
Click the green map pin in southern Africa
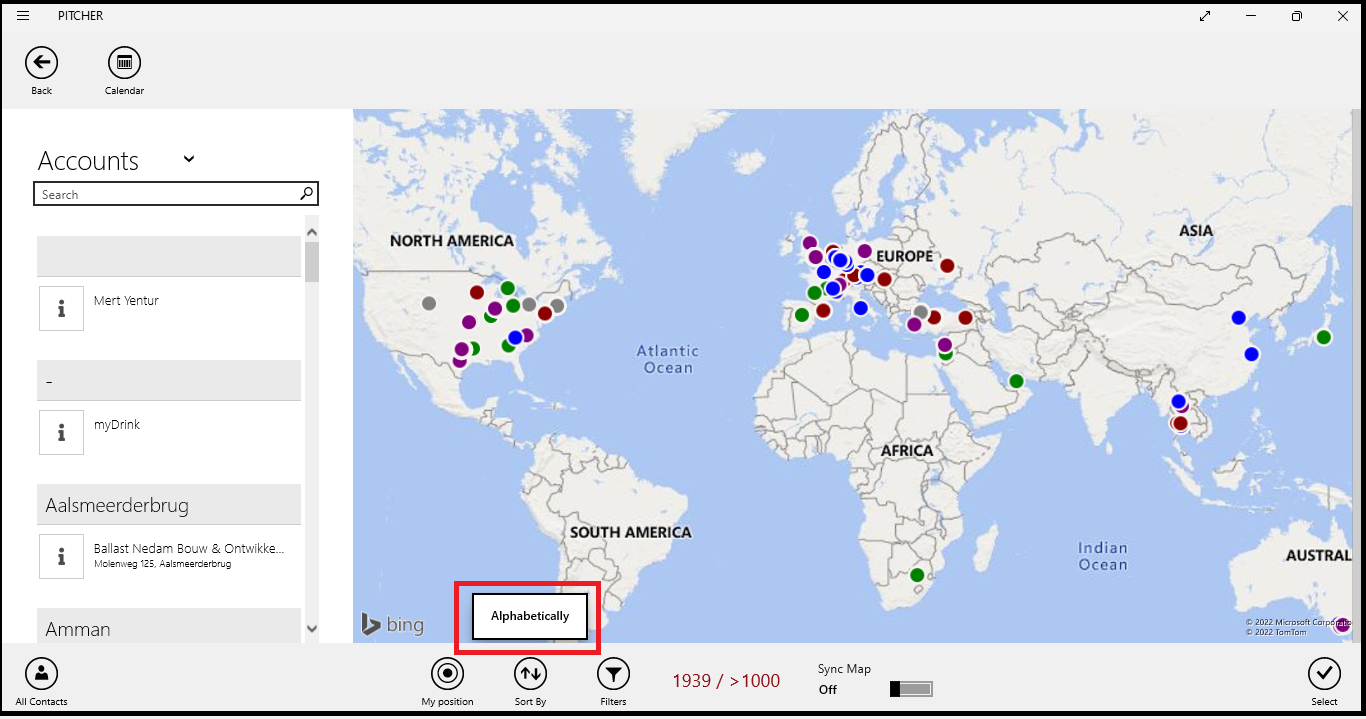(x=916, y=575)
